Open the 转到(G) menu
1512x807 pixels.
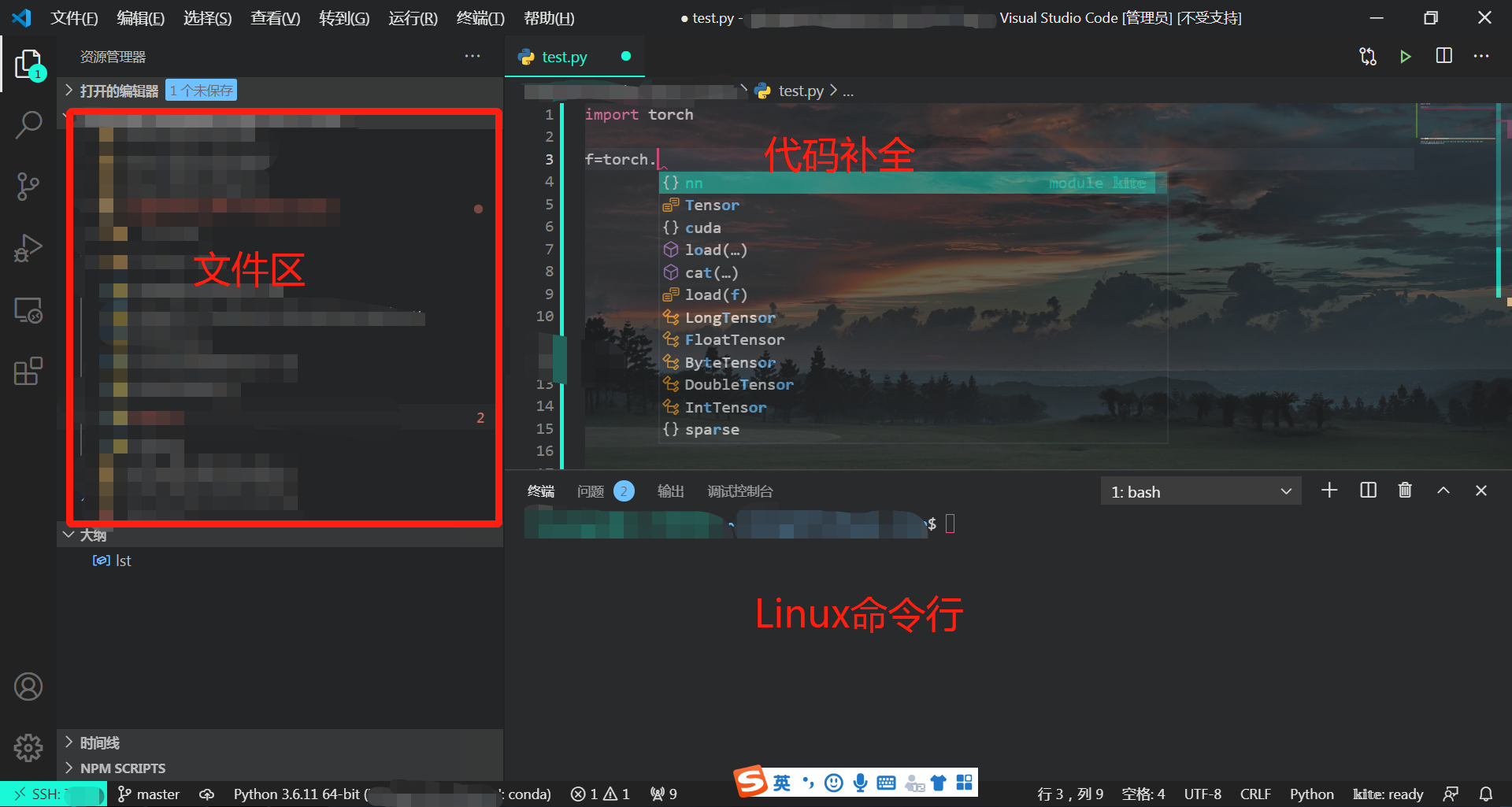tap(344, 18)
